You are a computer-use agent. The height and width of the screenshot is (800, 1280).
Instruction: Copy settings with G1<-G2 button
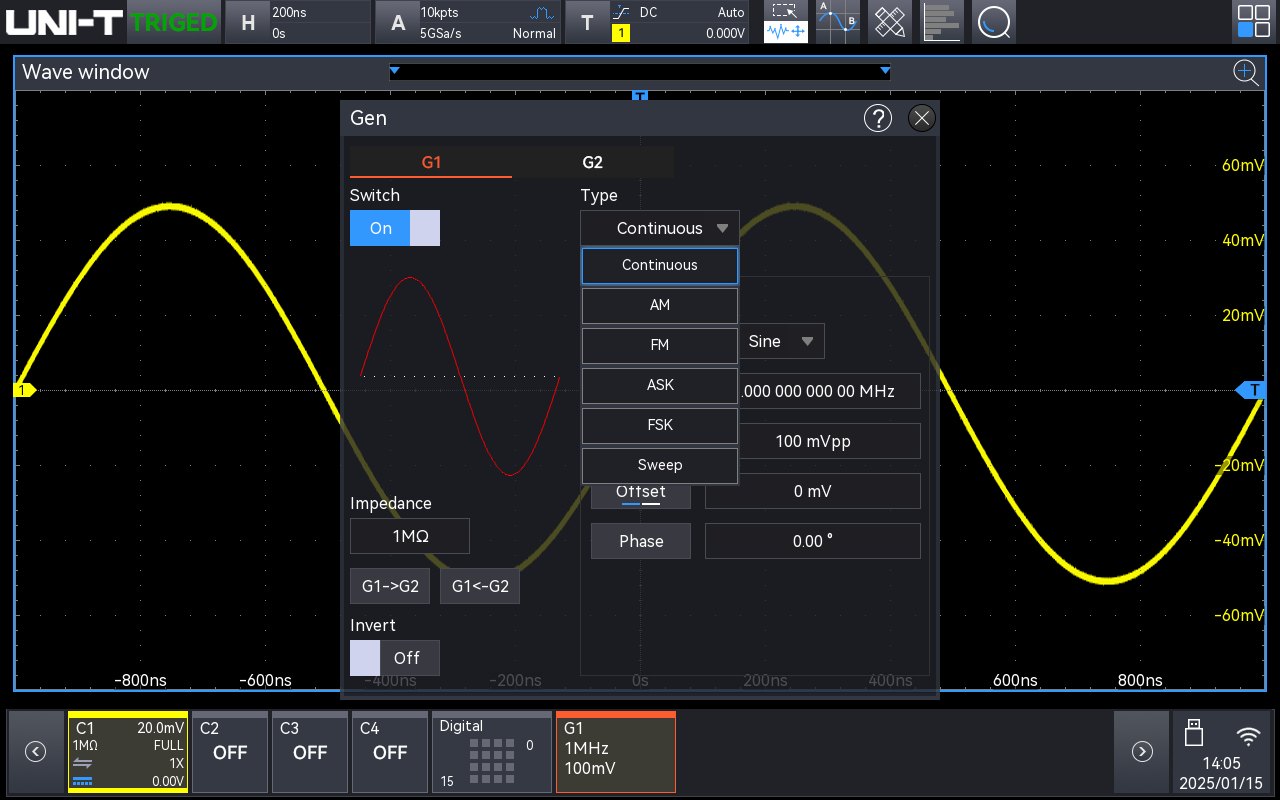pos(480,586)
